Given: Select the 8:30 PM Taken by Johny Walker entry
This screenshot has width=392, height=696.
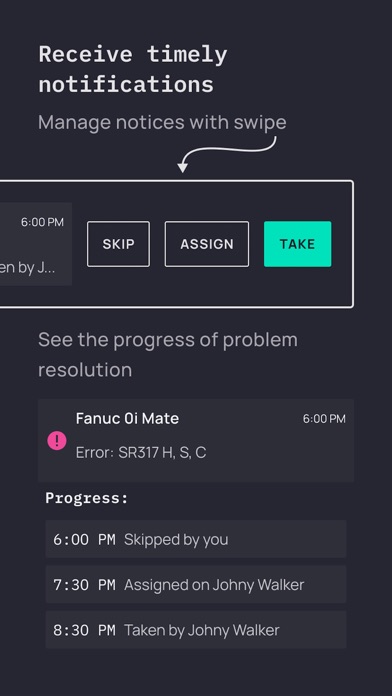Looking at the screenshot, I should tap(196, 629).
